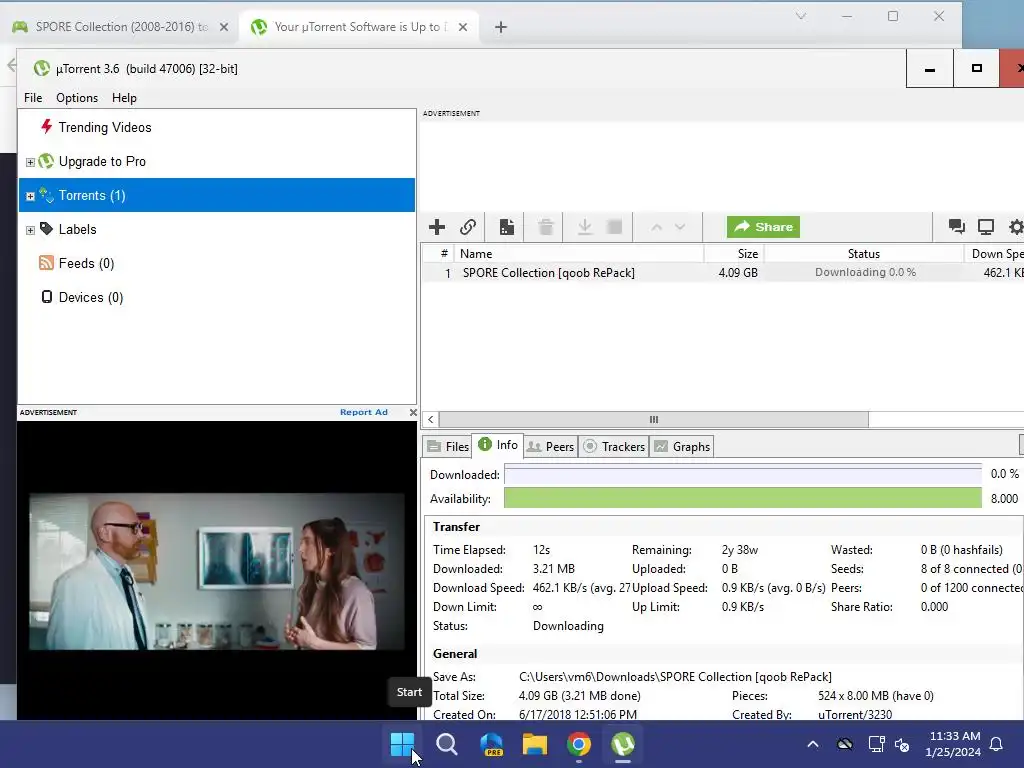The height and width of the screenshot is (768, 1024).
Task: Sort by the Name column header
Action: 578,254
